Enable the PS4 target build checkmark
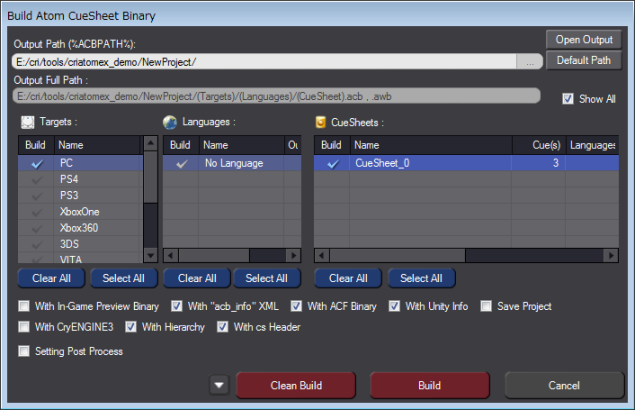This screenshot has width=635, height=410. (x=37, y=179)
